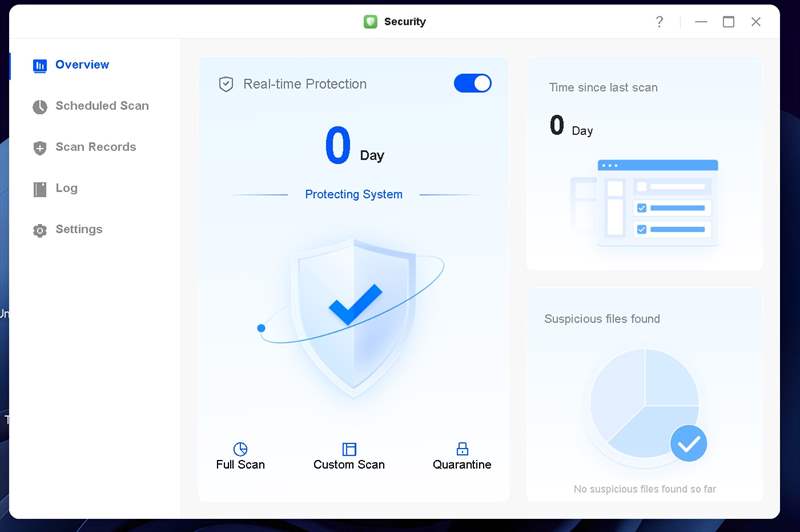
Task: Open Custom Scan using its icon
Action: (349, 449)
